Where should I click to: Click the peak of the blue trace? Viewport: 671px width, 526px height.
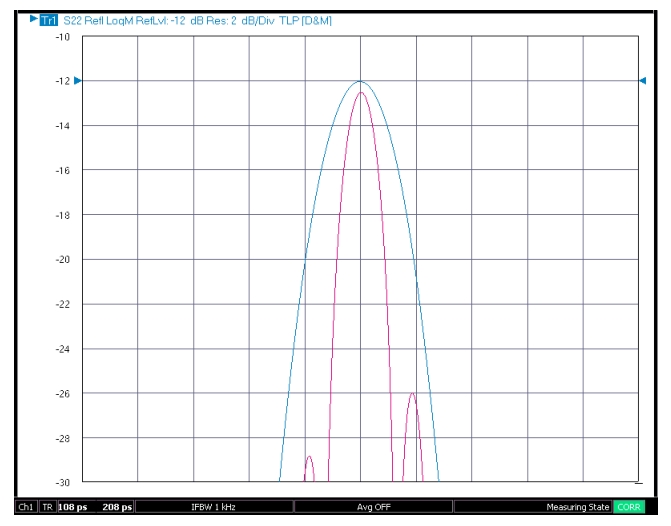[x=360, y=81]
